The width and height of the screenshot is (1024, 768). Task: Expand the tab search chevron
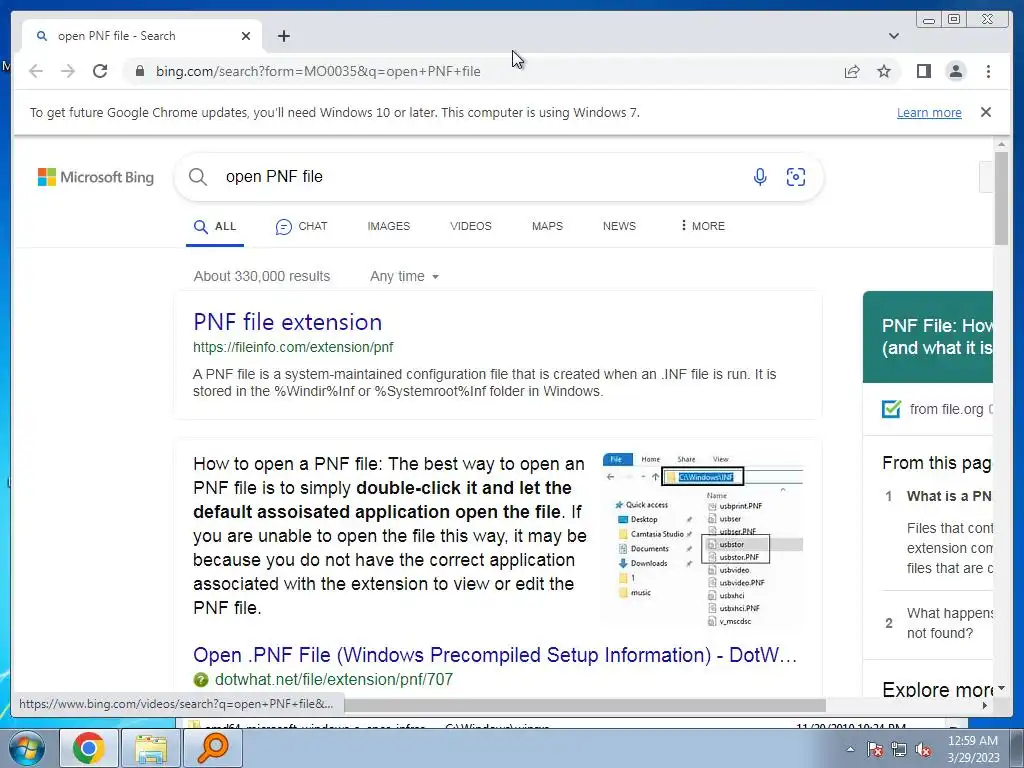[x=893, y=36]
